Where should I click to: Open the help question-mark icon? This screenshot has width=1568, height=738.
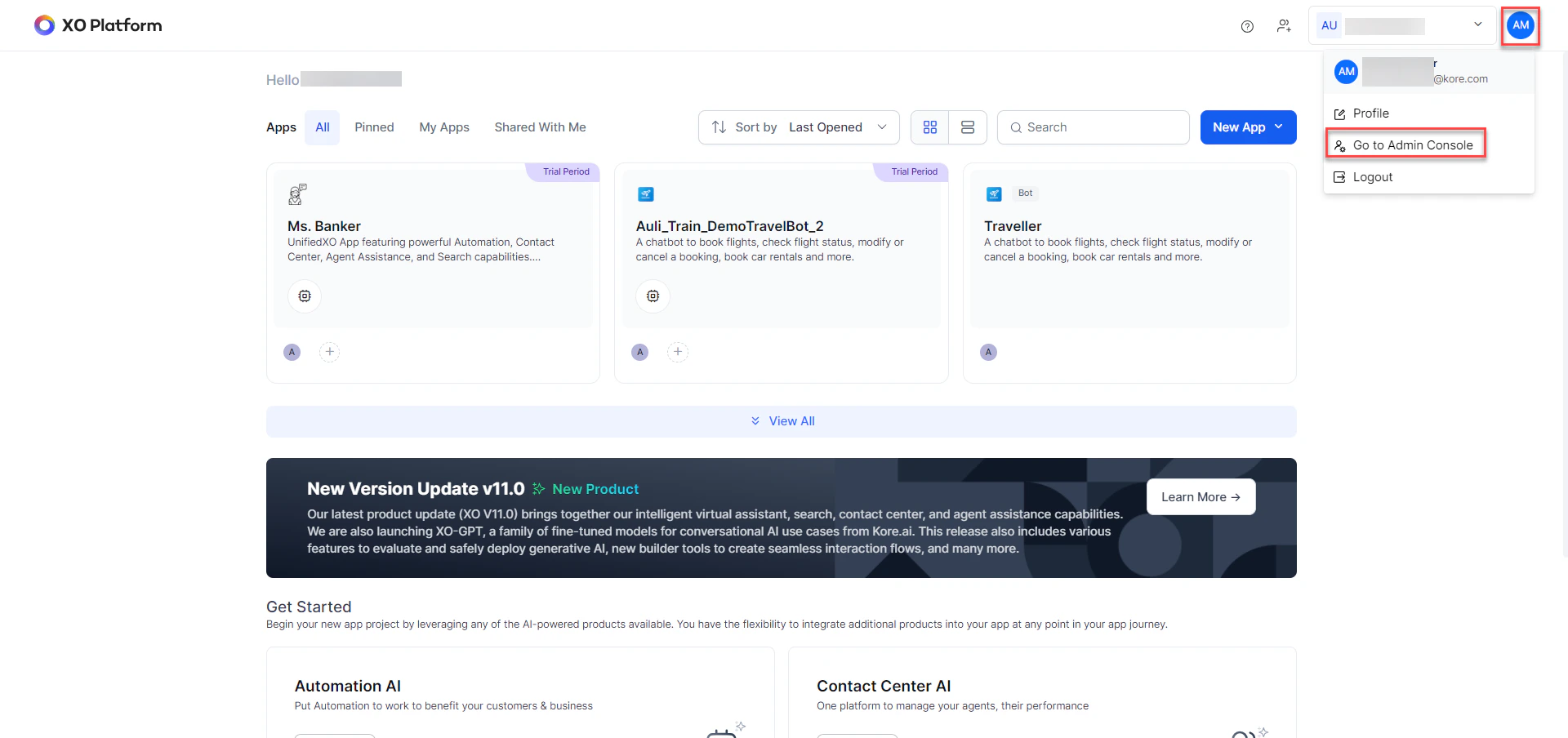pyautogui.click(x=1247, y=26)
